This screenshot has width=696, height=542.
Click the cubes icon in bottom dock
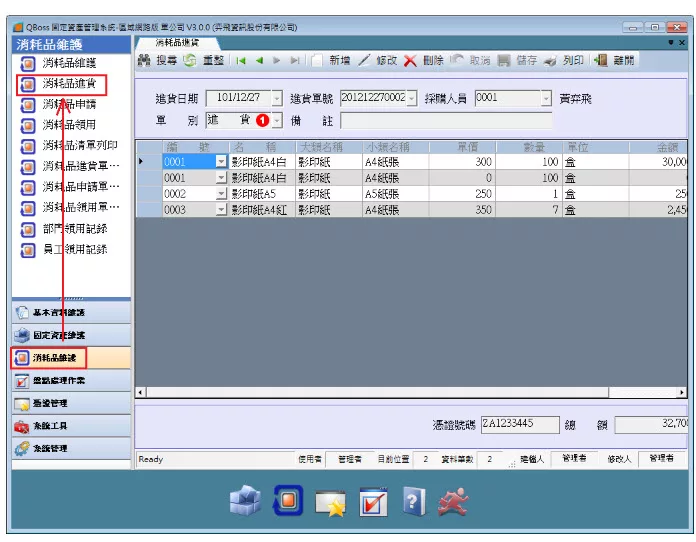pos(245,501)
